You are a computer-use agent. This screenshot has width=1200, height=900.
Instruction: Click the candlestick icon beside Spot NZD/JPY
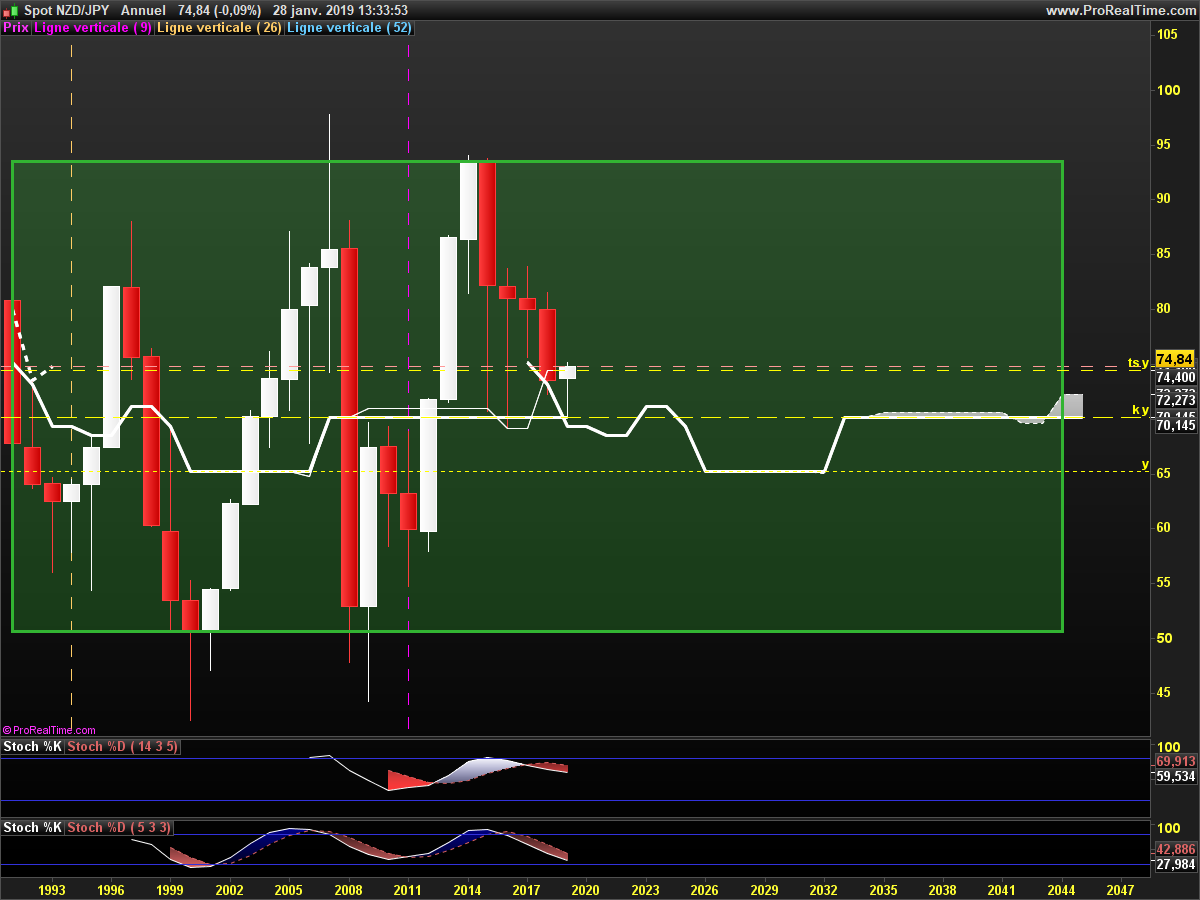(x=11, y=10)
